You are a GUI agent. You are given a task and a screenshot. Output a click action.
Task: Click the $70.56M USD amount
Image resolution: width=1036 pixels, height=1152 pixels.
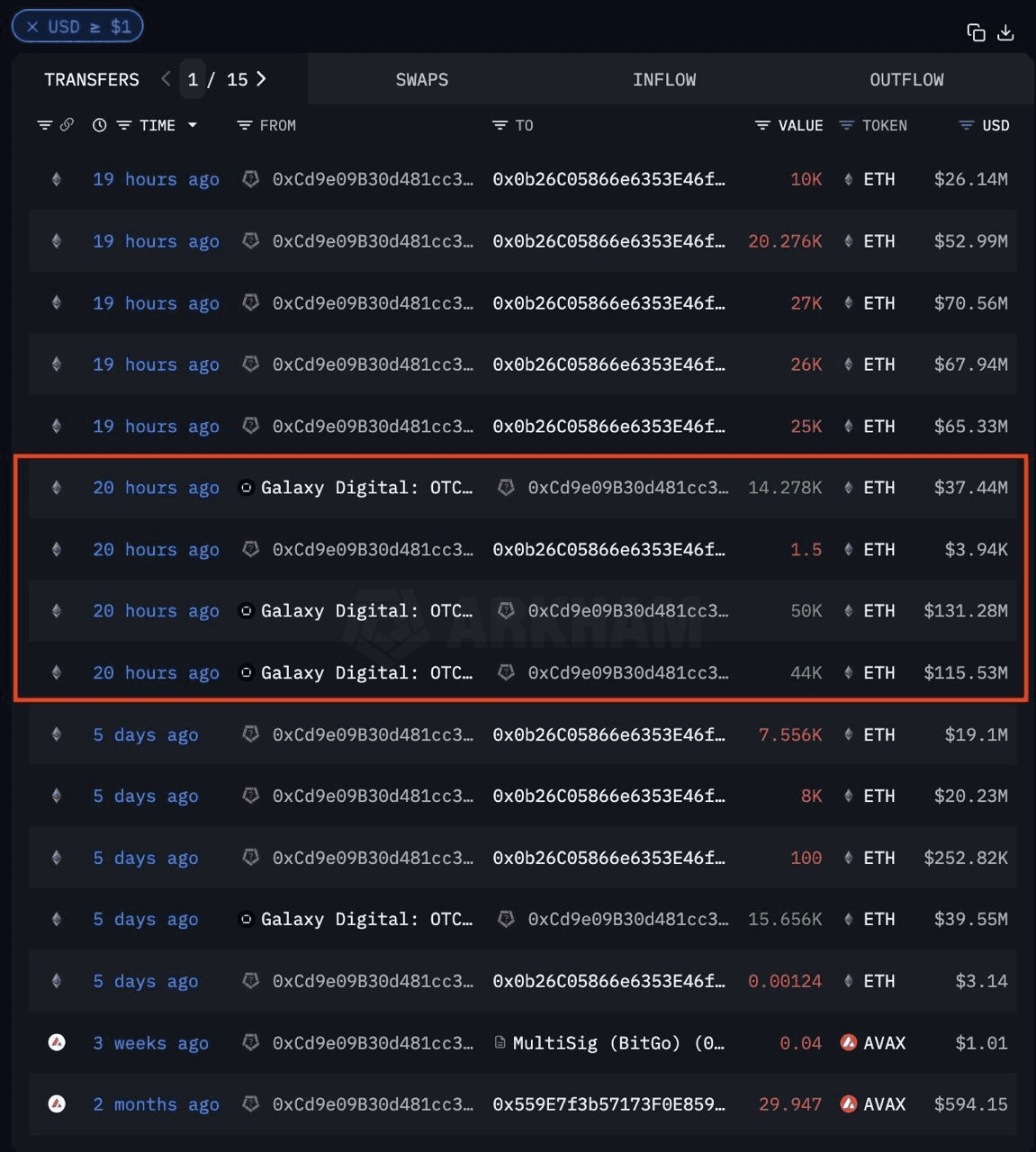tap(970, 303)
